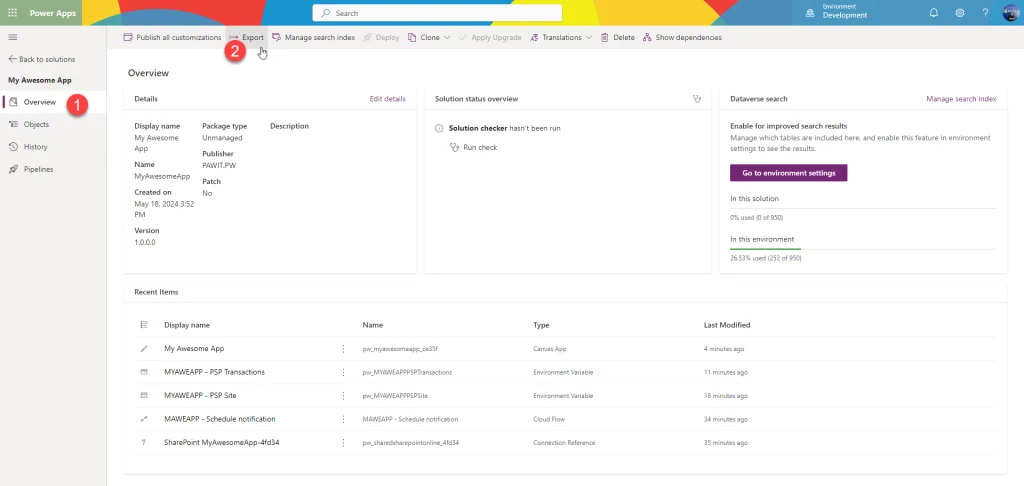The width and height of the screenshot is (1024, 486).
Task: Open My Awesome App in Recent Items
Action: [x=194, y=348]
